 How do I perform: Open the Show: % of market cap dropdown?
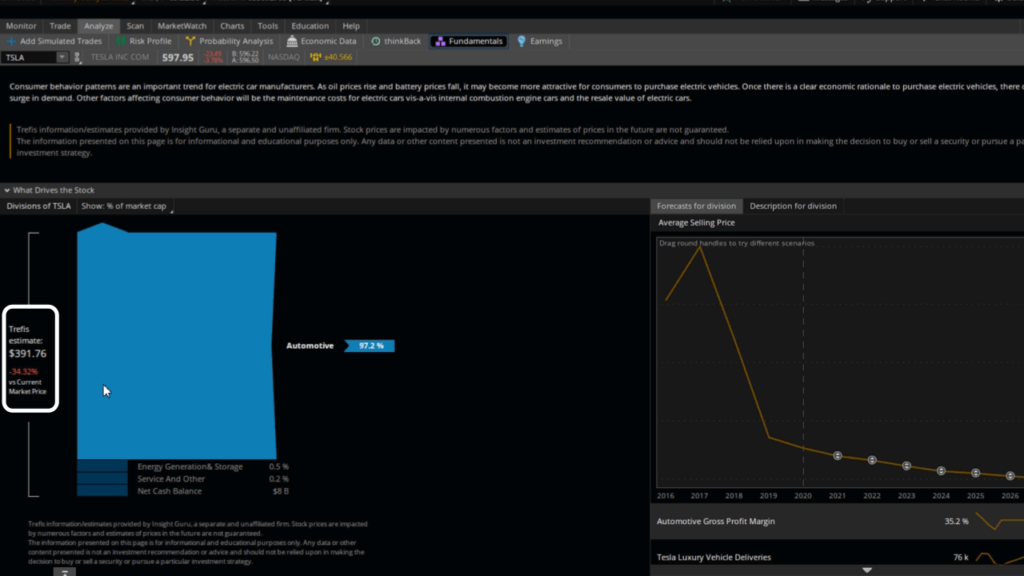126,206
